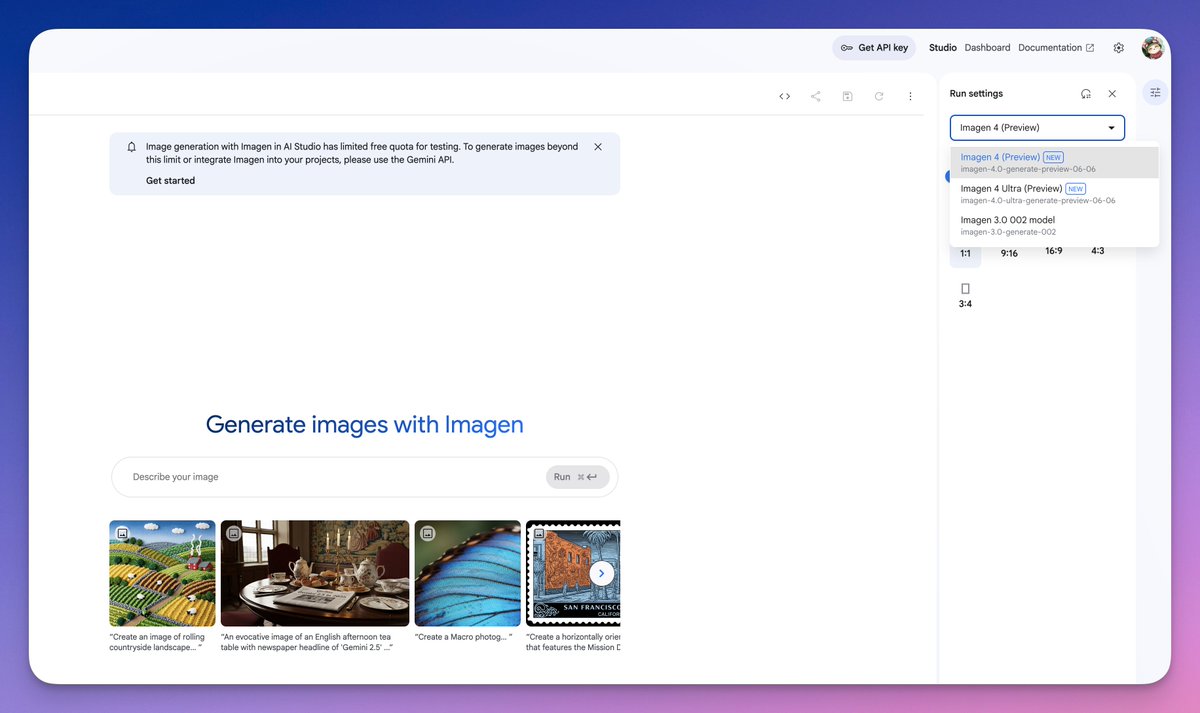Open the Dashboard tab
This screenshot has width=1200, height=713.
click(x=987, y=48)
